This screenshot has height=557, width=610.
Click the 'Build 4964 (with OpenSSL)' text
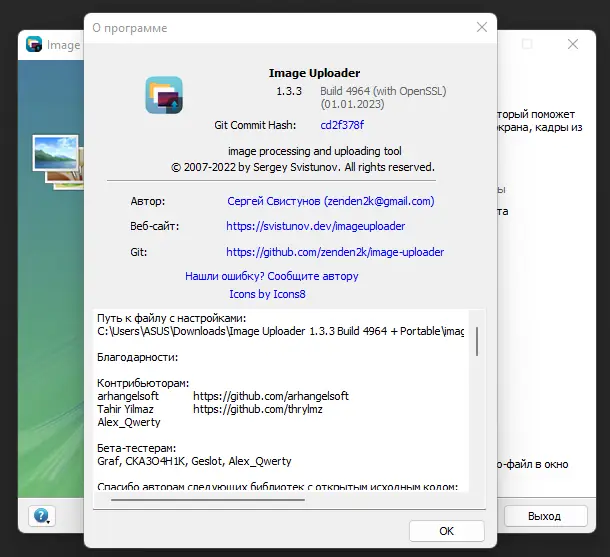(x=383, y=91)
